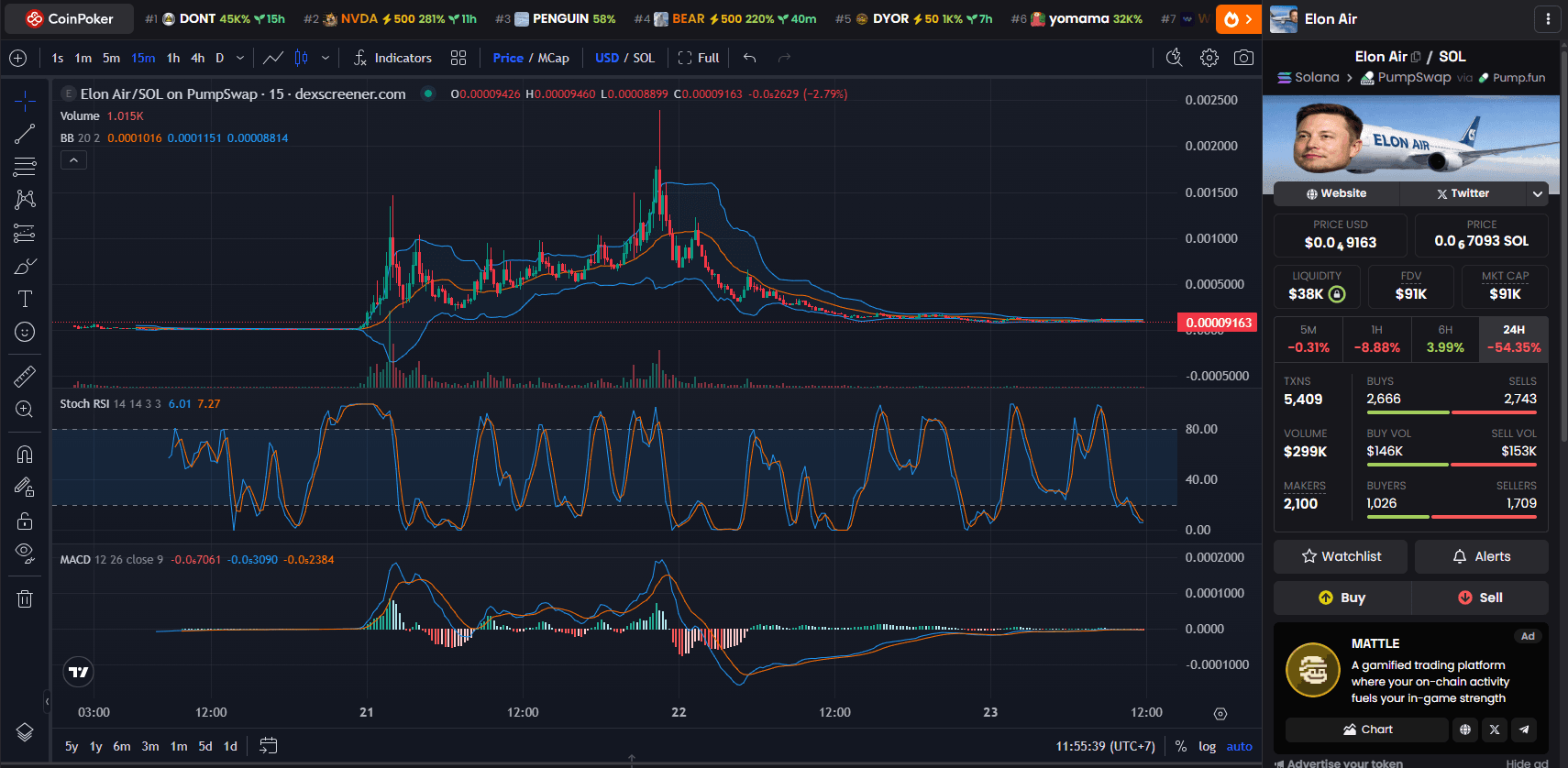
Task: Toggle stay in drawing mode
Action: tap(25, 487)
